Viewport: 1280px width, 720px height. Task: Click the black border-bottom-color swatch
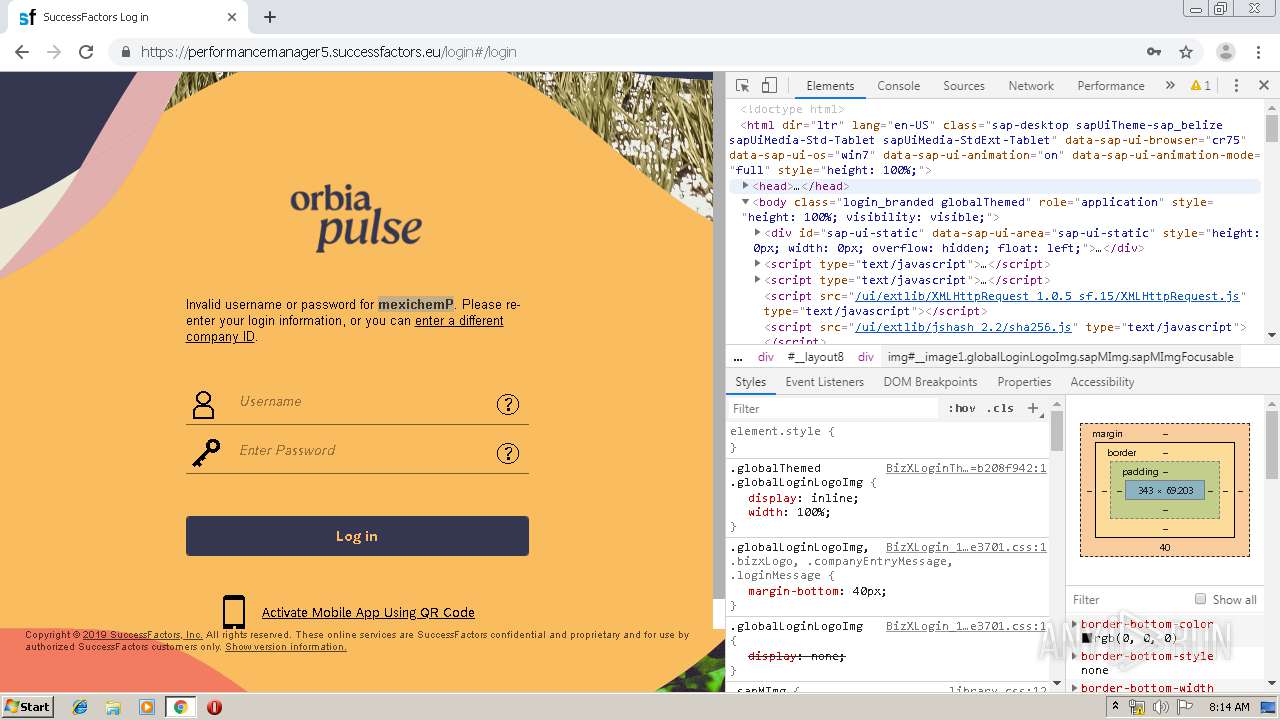tap(1087, 638)
